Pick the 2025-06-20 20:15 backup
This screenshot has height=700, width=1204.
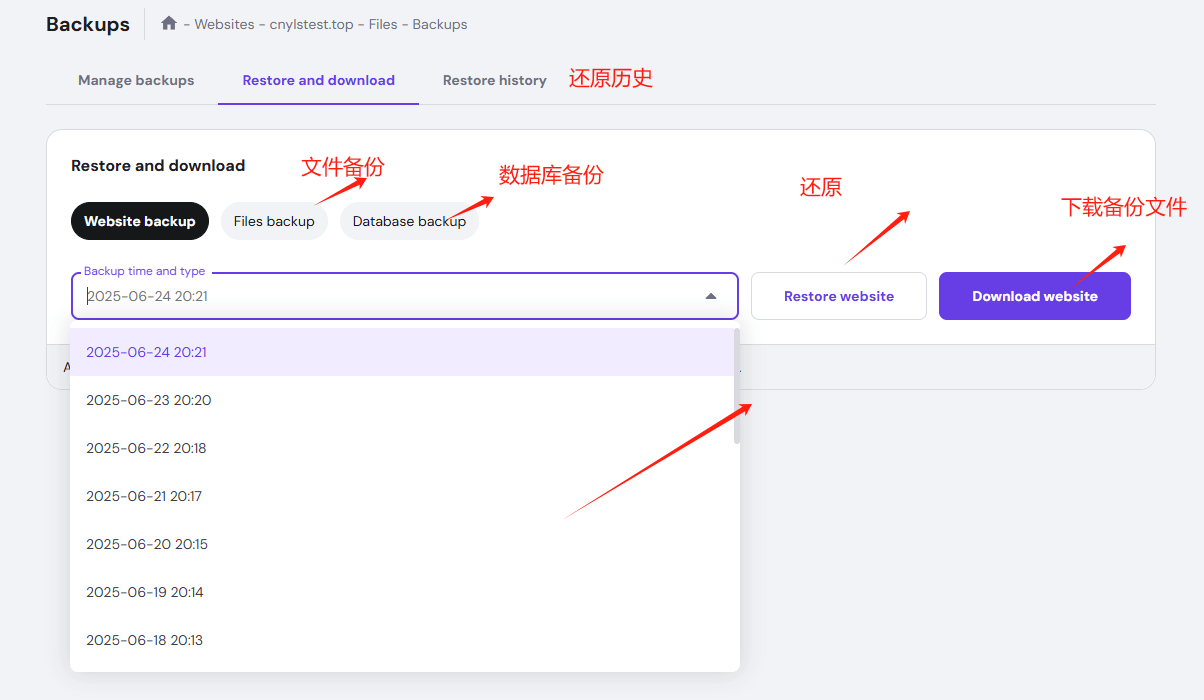tap(147, 544)
